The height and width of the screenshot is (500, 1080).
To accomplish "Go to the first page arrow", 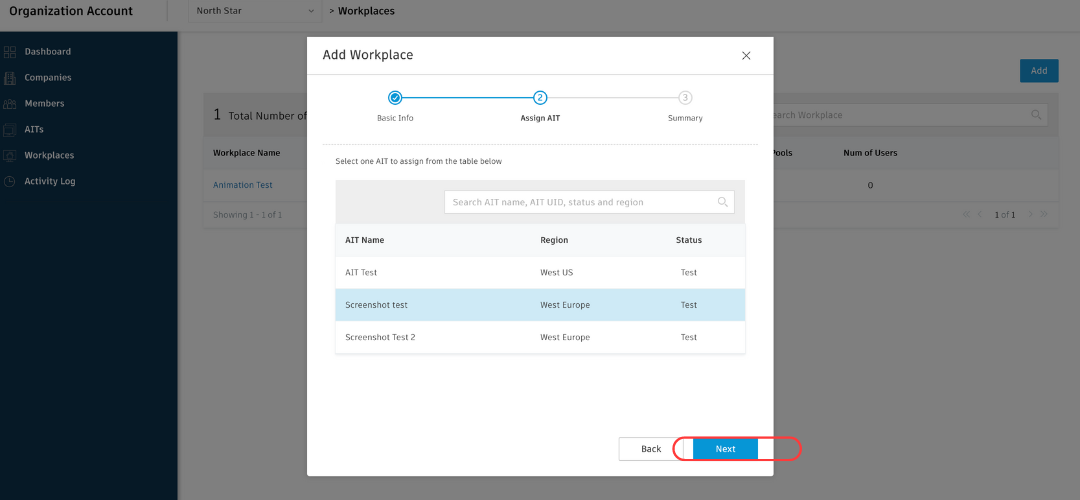I will 967,215.
